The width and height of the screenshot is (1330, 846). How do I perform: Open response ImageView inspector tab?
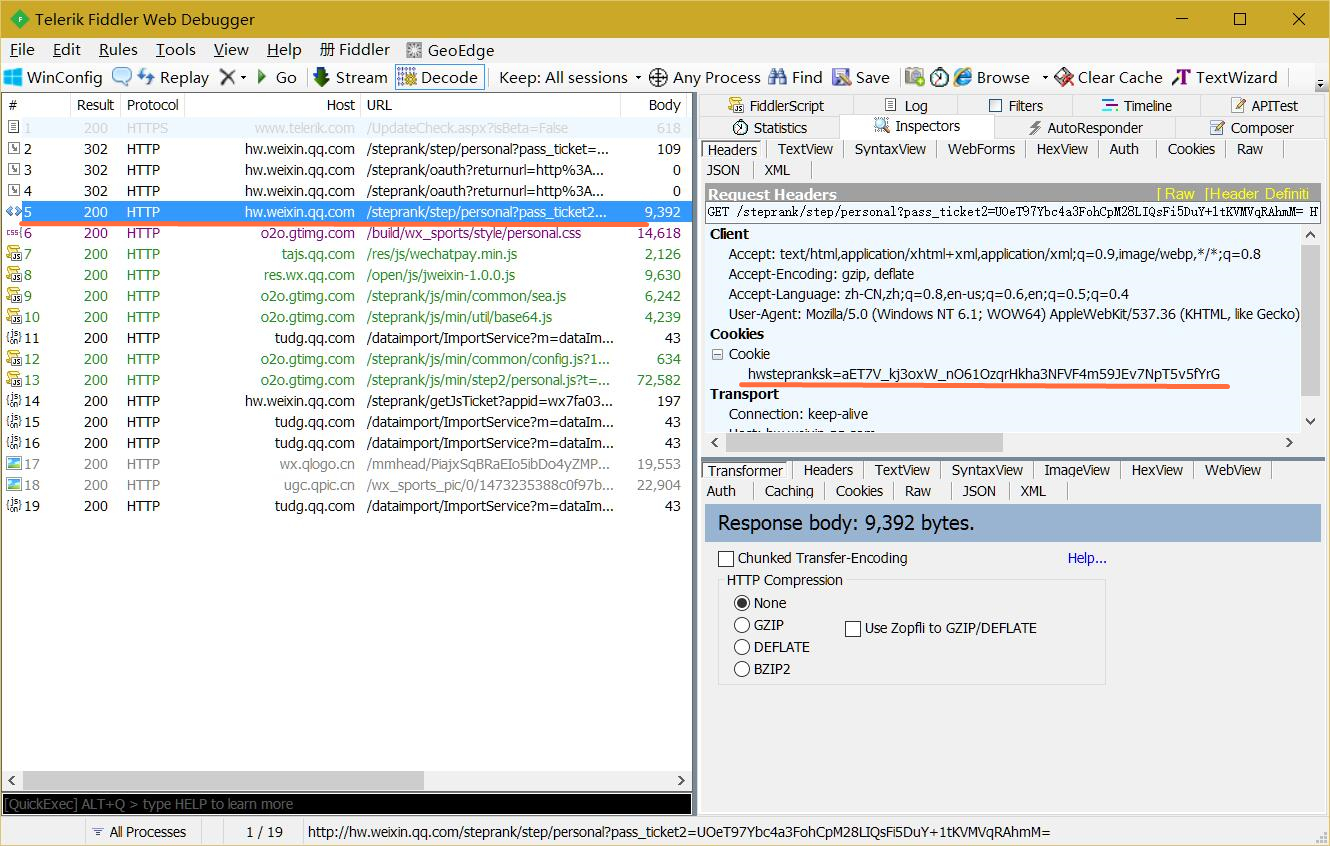[1077, 470]
